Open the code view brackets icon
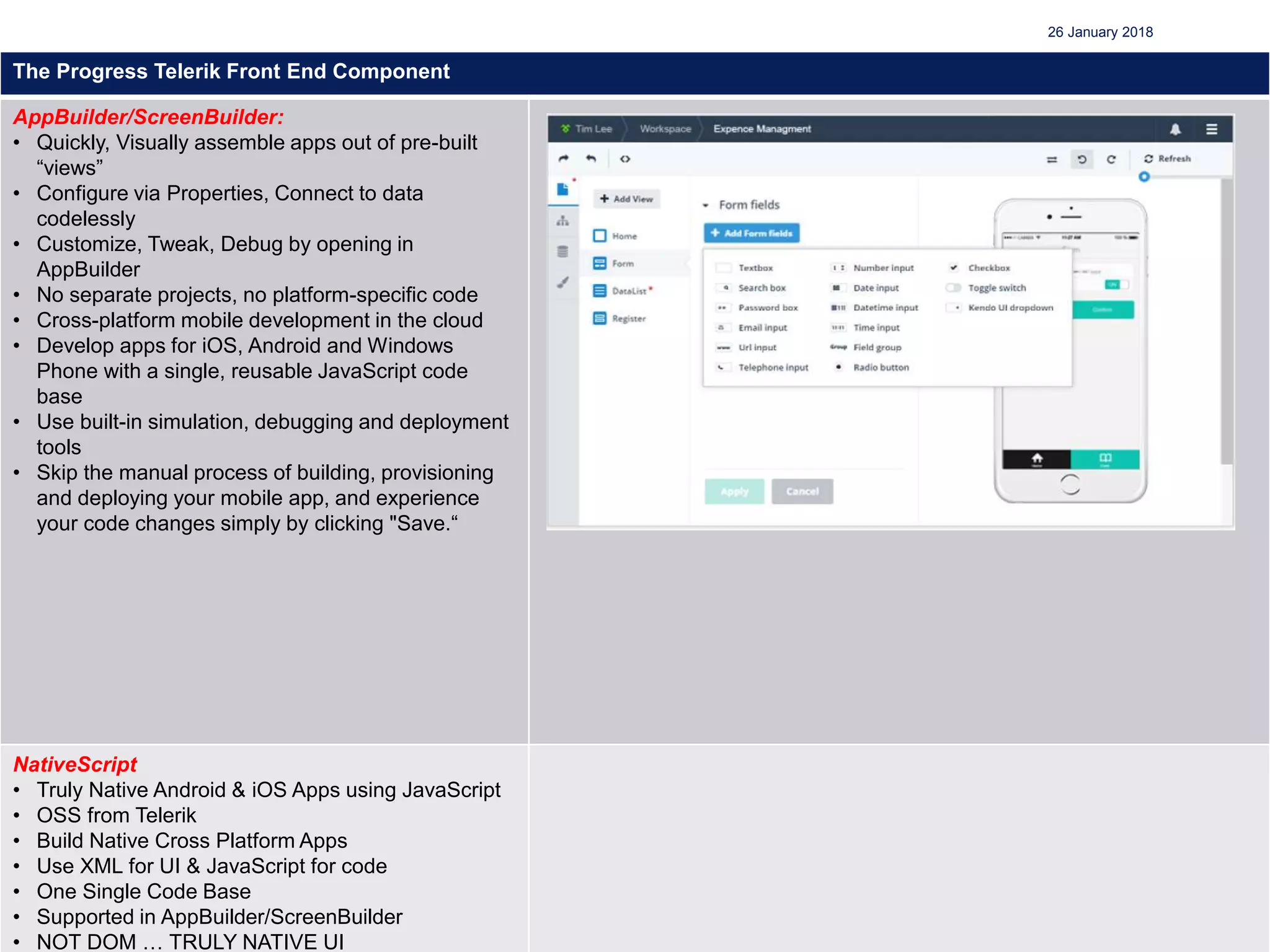The image size is (1270, 952). [625, 159]
